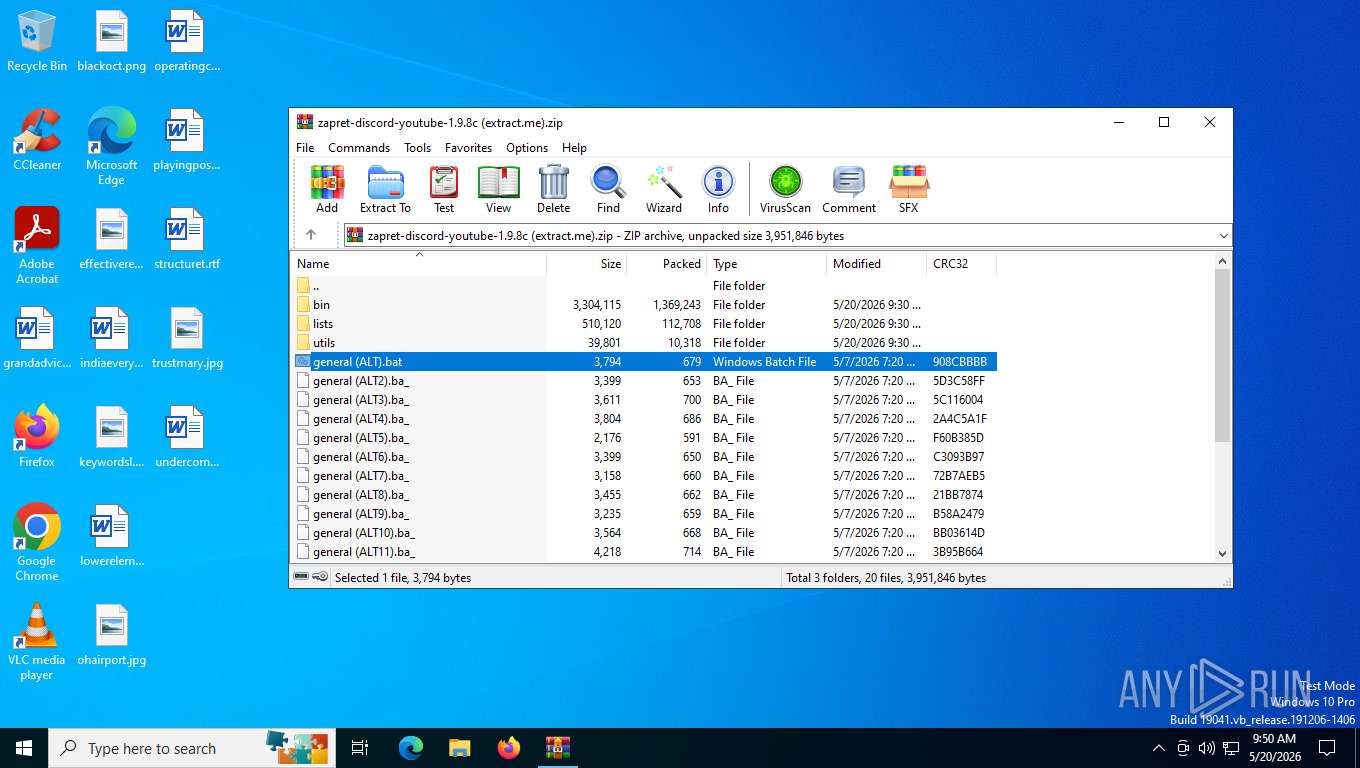Open the Comment toolbar icon

(849, 189)
